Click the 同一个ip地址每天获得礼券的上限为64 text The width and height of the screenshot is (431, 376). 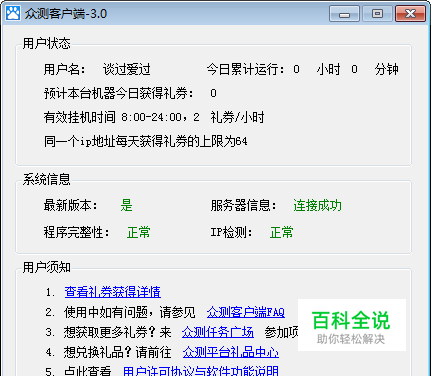coord(146,141)
